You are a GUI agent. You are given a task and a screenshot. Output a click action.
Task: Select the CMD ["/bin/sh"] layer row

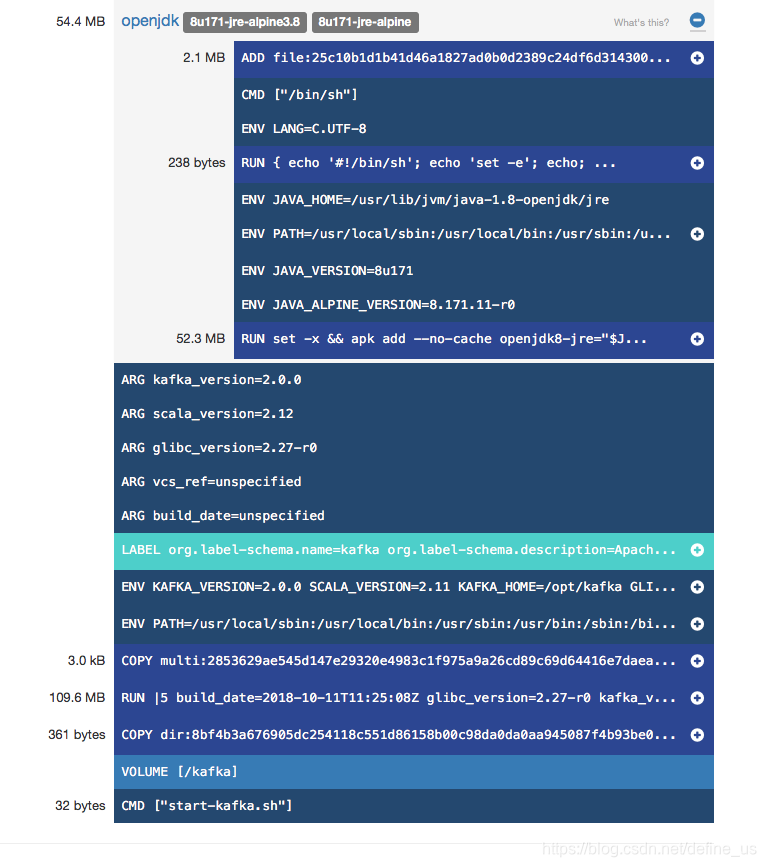pyautogui.click(x=473, y=95)
